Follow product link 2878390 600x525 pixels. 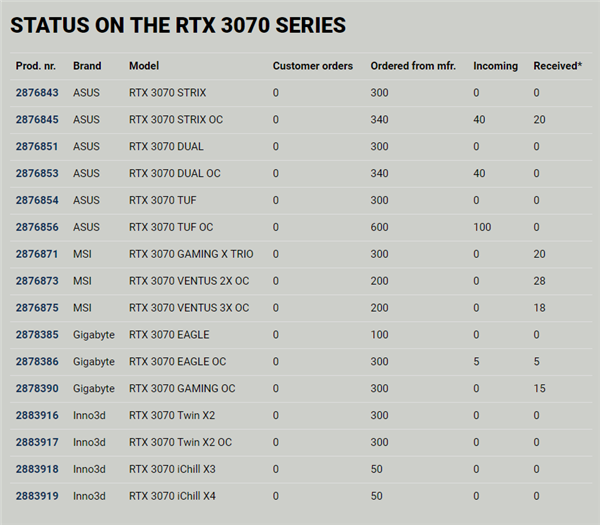pyautogui.click(x=36, y=388)
